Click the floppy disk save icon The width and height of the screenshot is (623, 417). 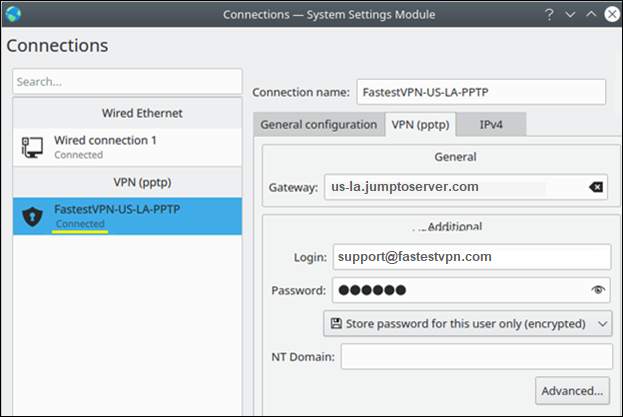tap(336, 323)
